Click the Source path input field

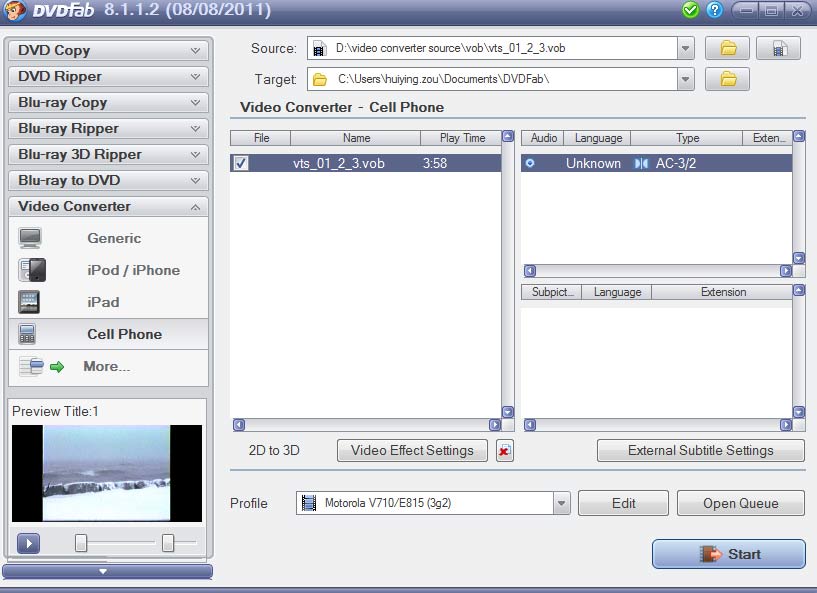tap(492, 48)
